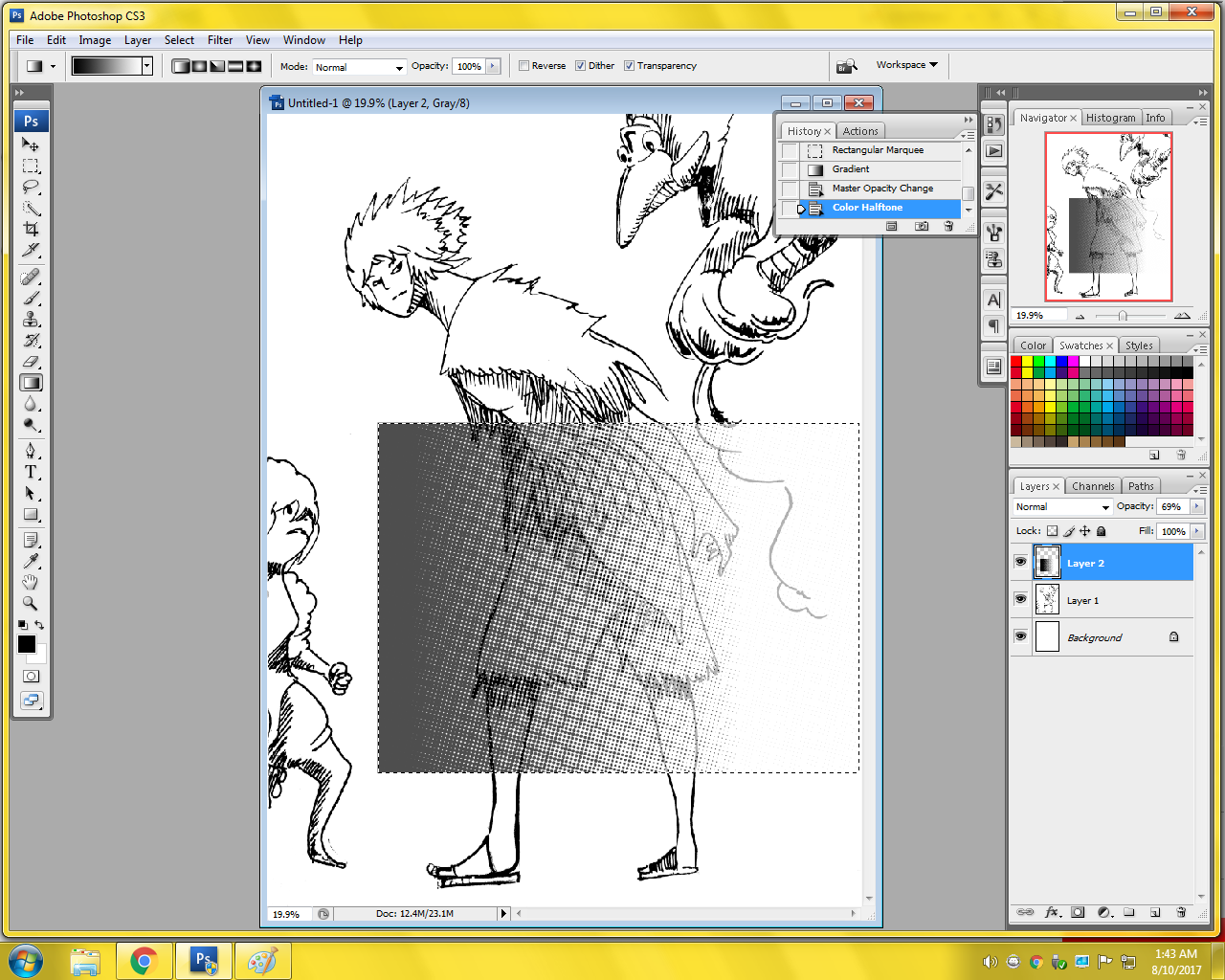Select the Rectangular Marquee tool

tap(31, 166)
